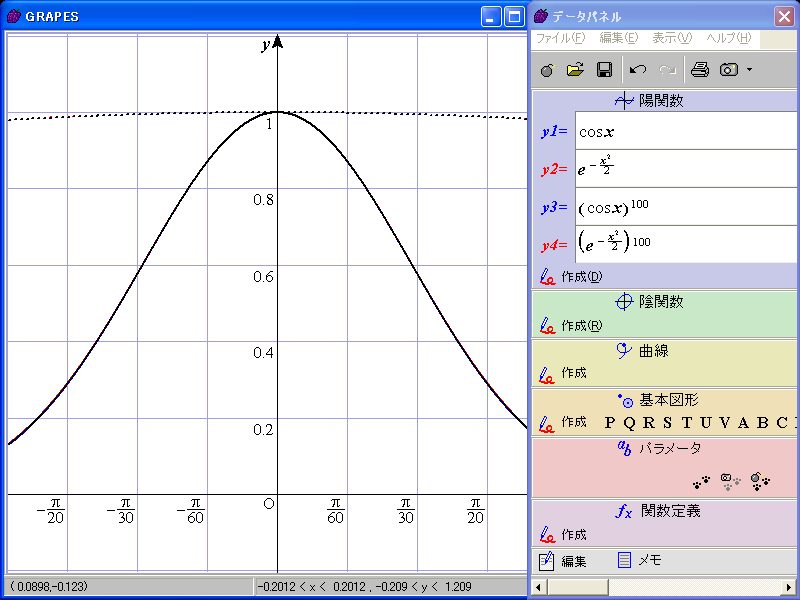Click the first paw-print parameter icon
Image resolution: width=800 pixels, height=600 pixels.
pos(702,481)
